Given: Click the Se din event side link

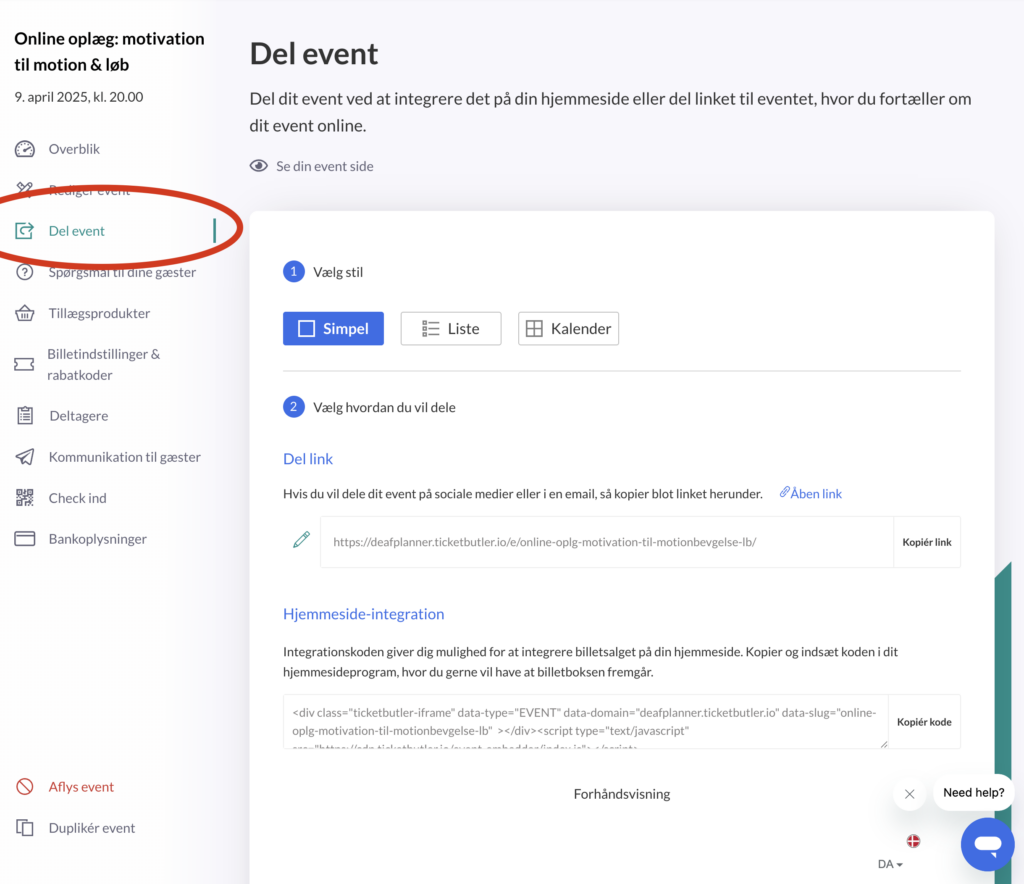Looking at the screenshot, I should pyautogui.click(x=324, y=166).
